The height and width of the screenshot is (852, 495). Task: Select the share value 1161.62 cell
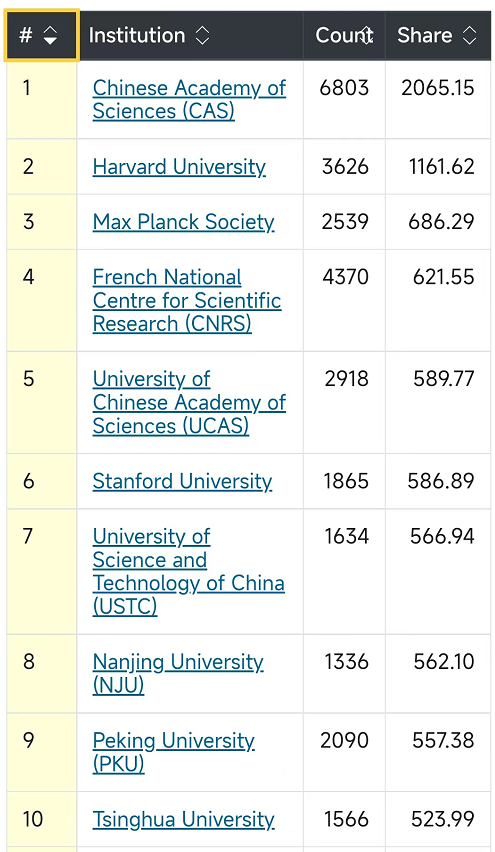[438, 167]
